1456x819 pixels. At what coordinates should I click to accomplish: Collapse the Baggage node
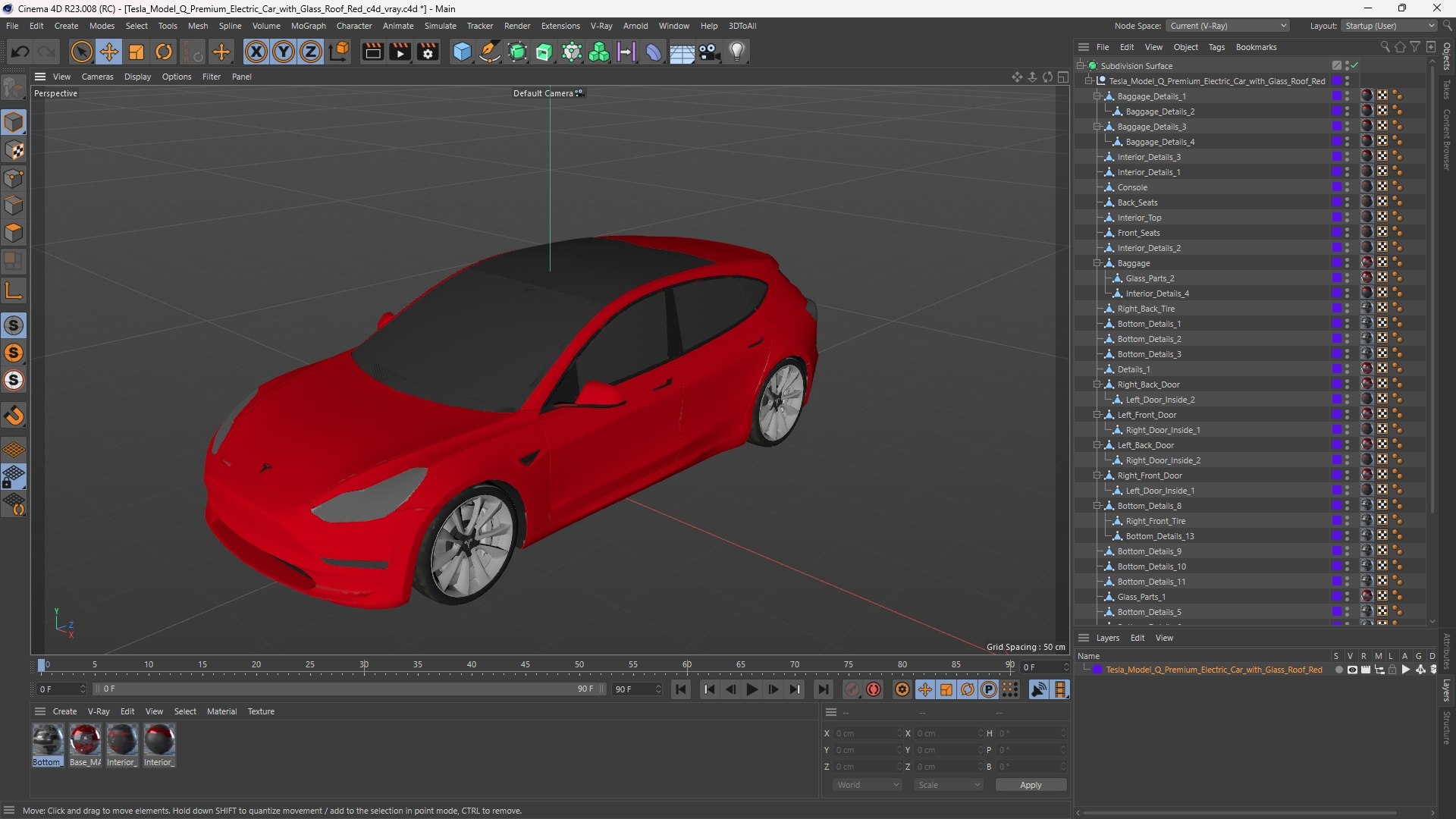pyautogui.click(x=1097, y=263)
